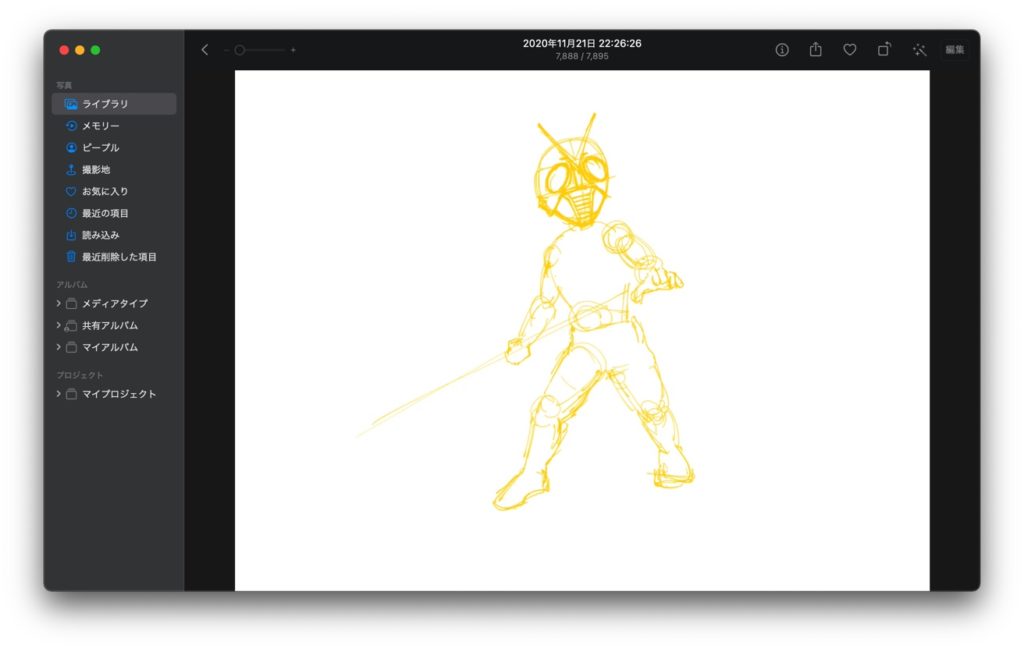Click the プロジェクト section header
1024x649 pixels.
pyautogui.click(x=80, y=375)
